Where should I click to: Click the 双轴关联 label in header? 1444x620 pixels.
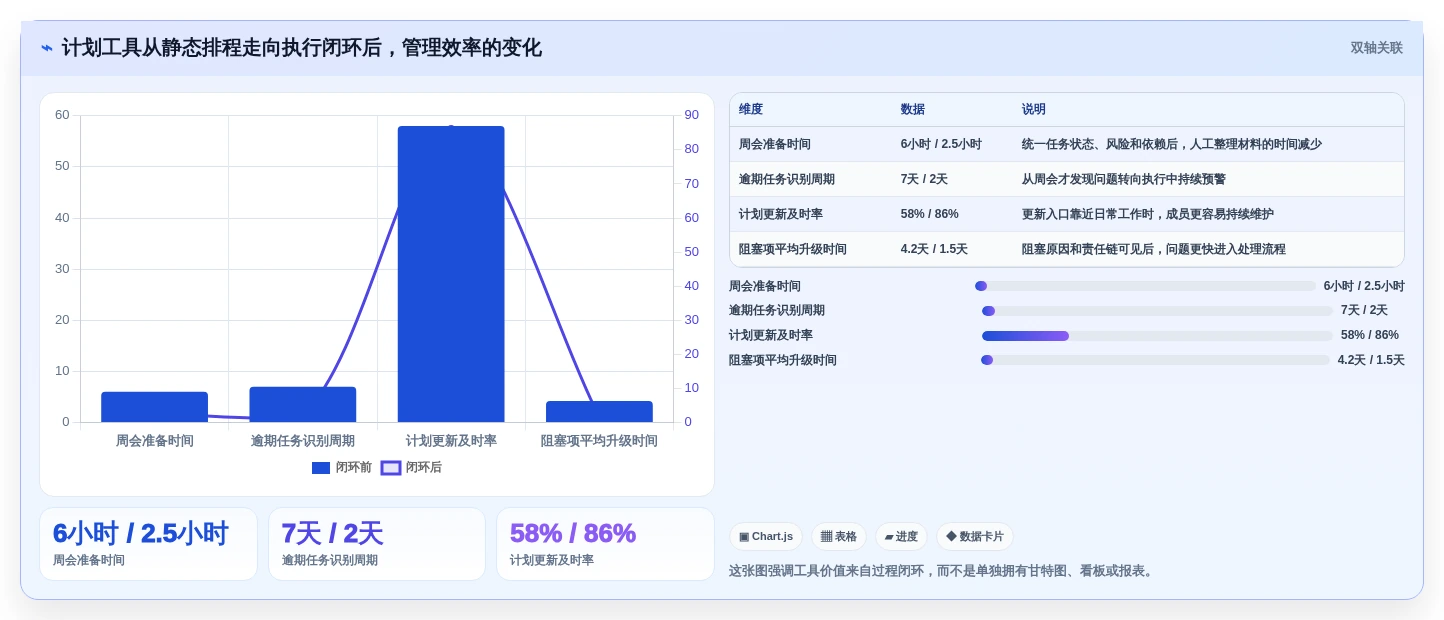point(1376,48)
